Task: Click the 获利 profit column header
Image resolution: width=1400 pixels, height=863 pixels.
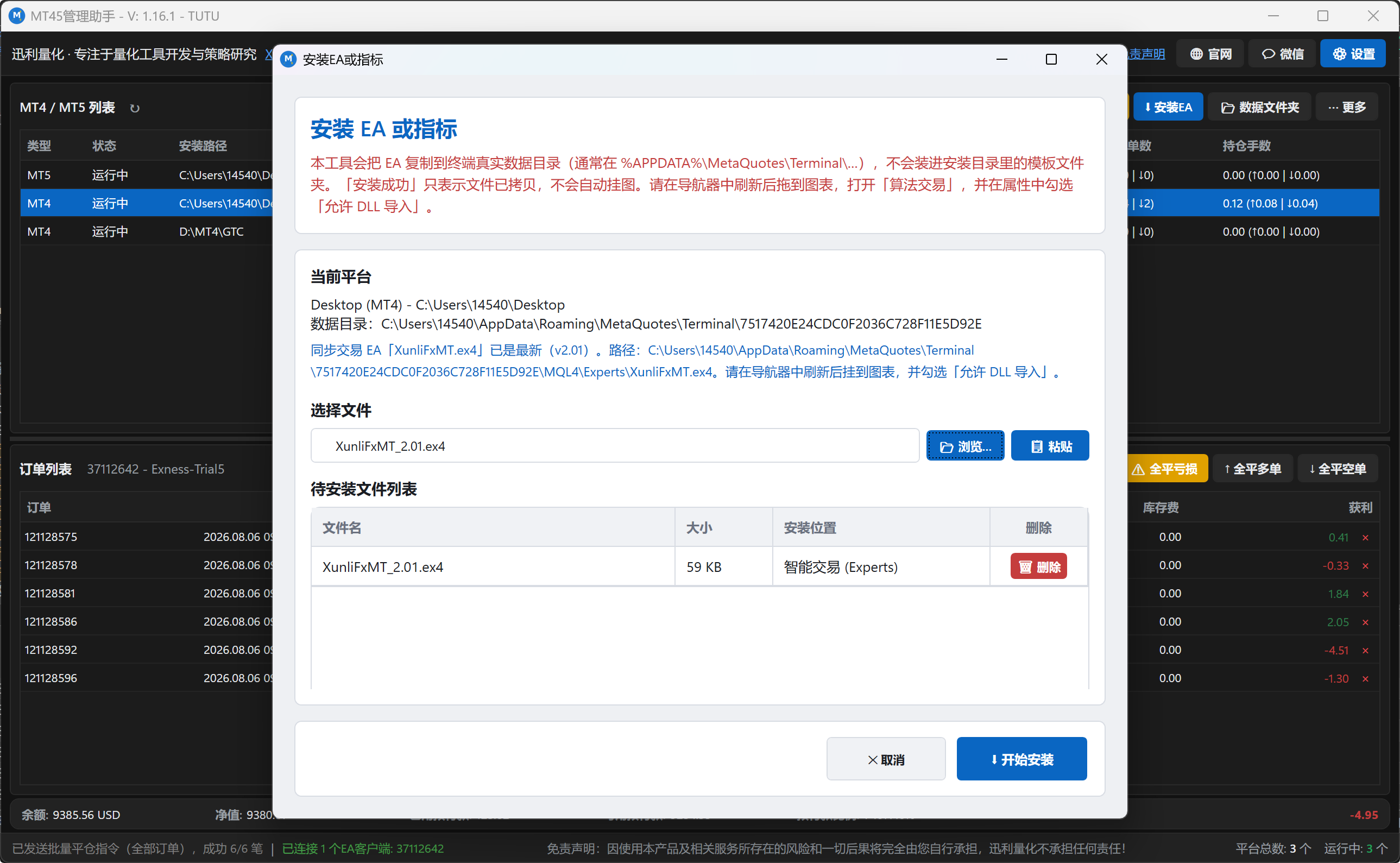Action: (x=1360, y=507)
